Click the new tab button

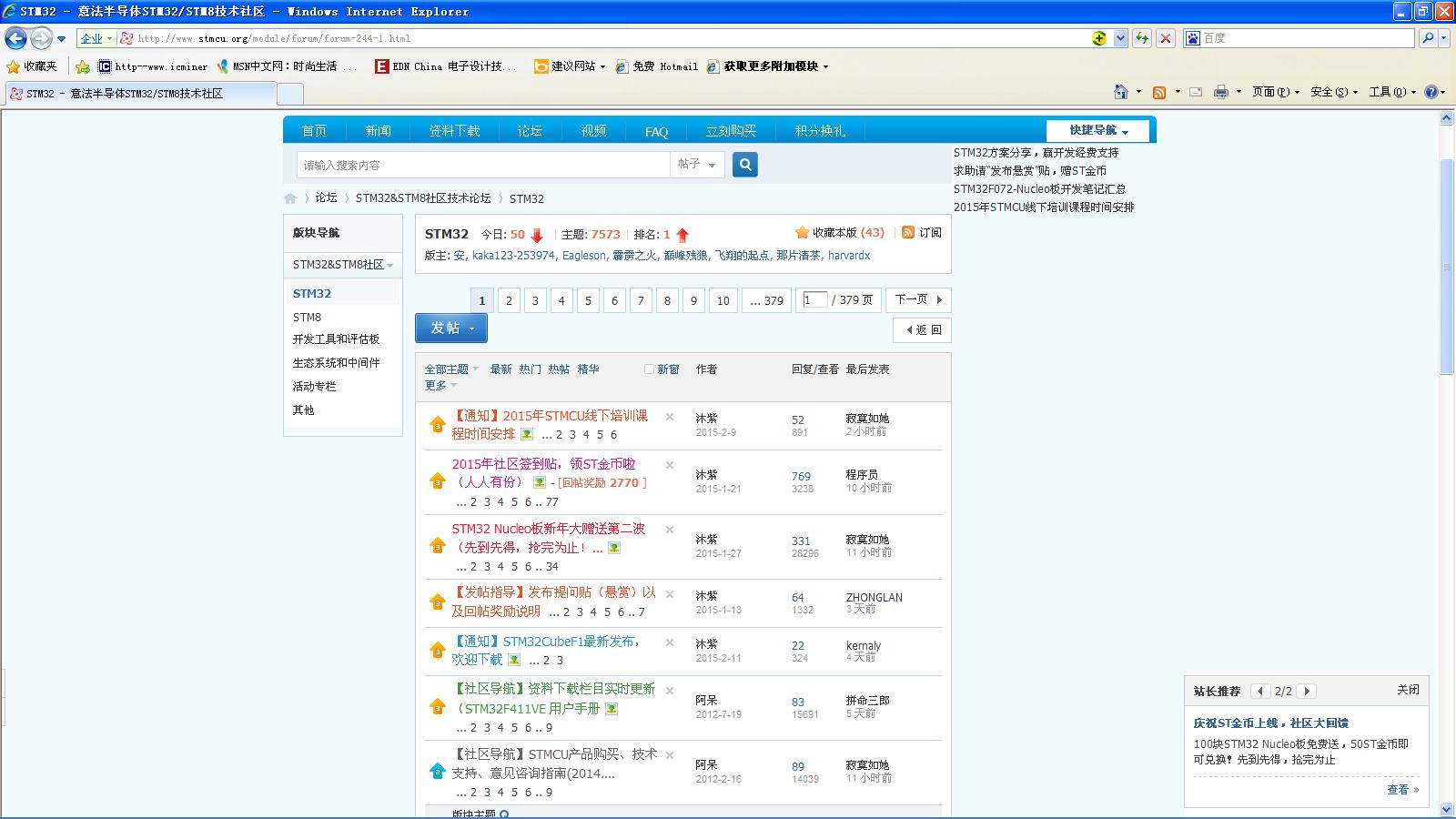(290, 94)
